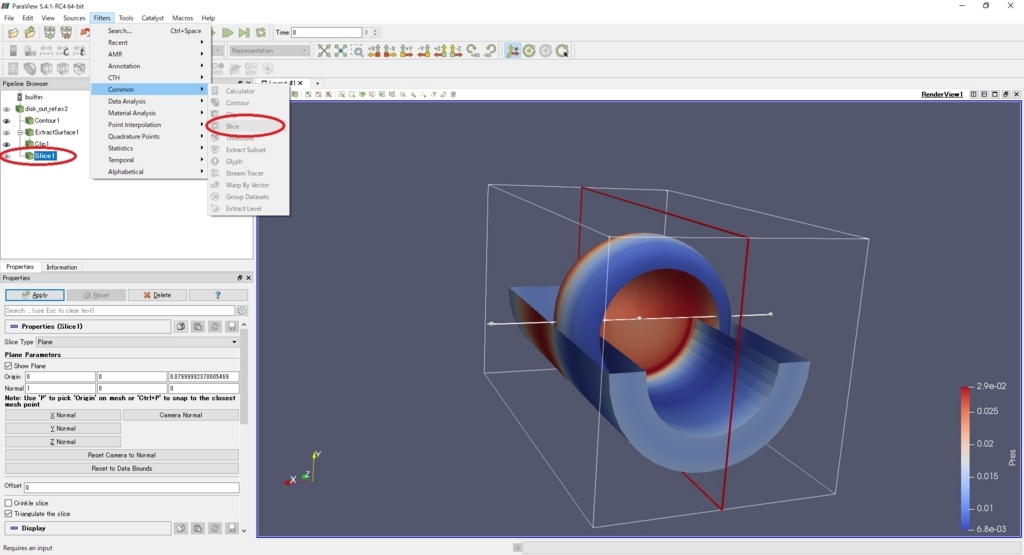Click the advanced properties gear icon
The image size is (1024, 555).
click(242, 311)
